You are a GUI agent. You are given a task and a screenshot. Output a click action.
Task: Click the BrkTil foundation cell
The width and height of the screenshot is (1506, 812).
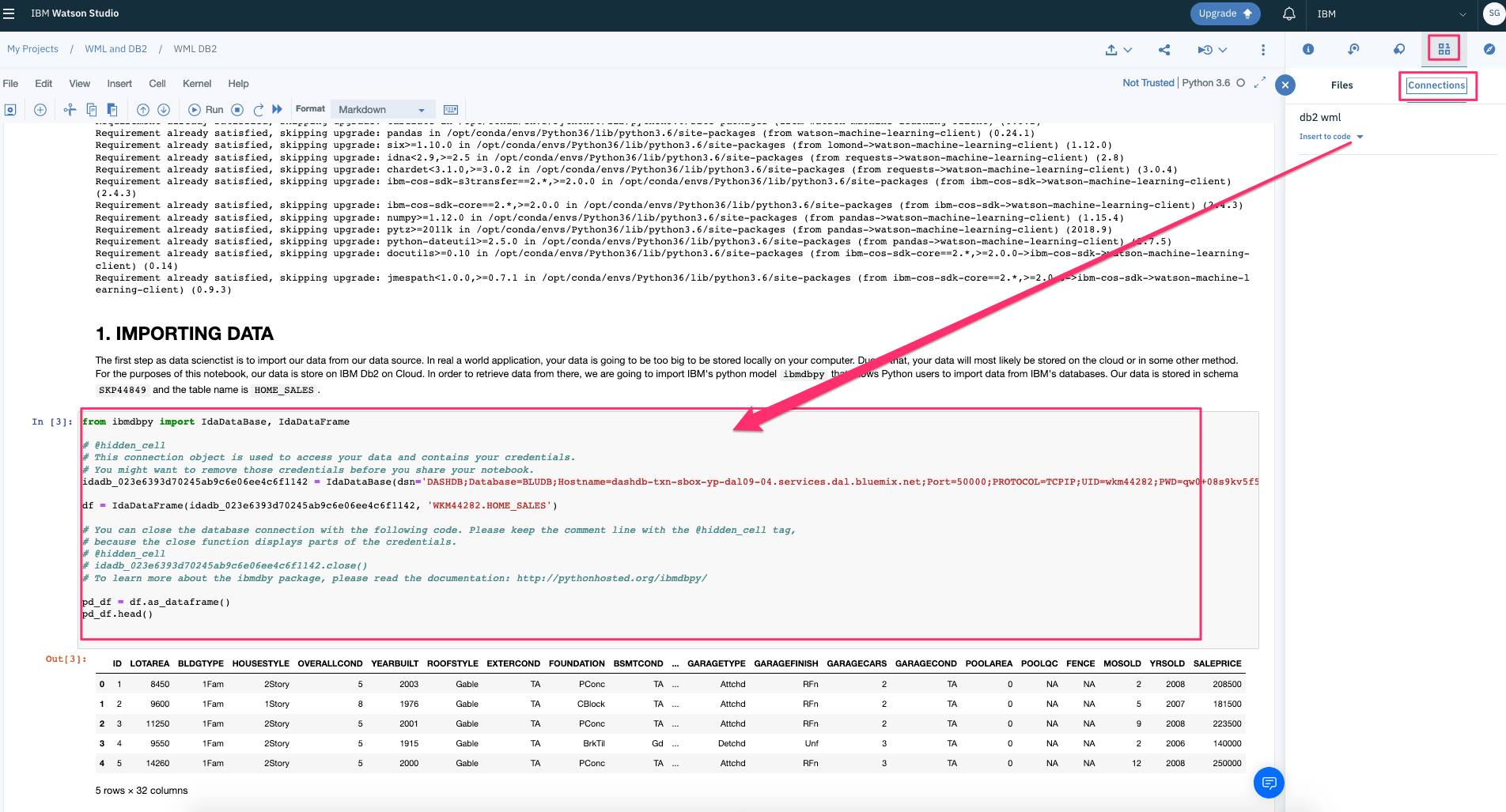pos(593,744)
